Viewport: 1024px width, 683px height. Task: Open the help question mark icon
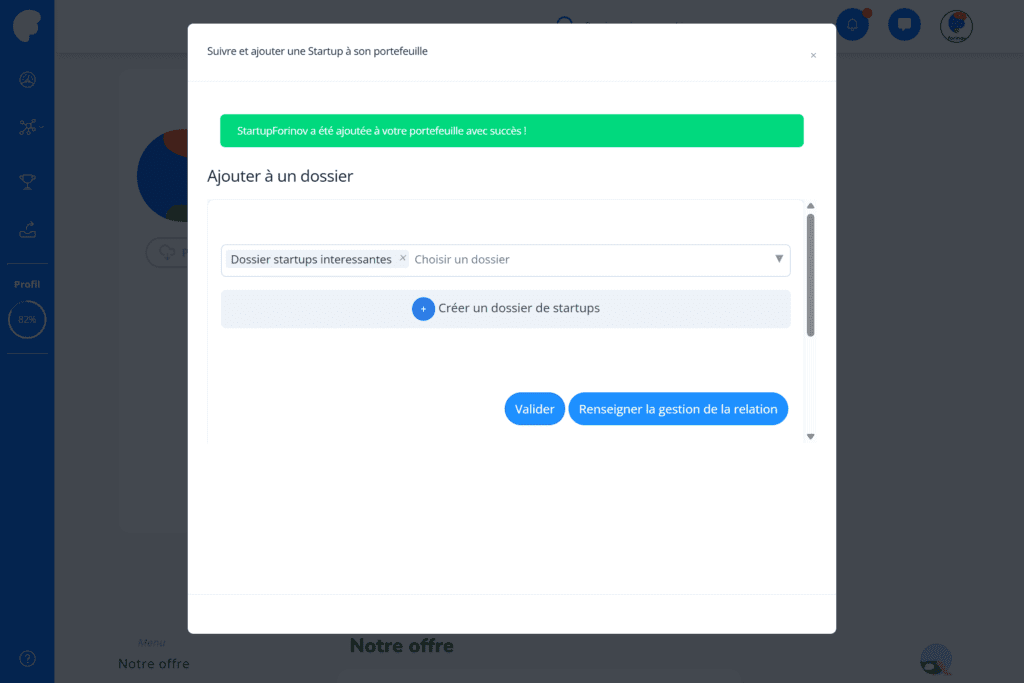27,658
